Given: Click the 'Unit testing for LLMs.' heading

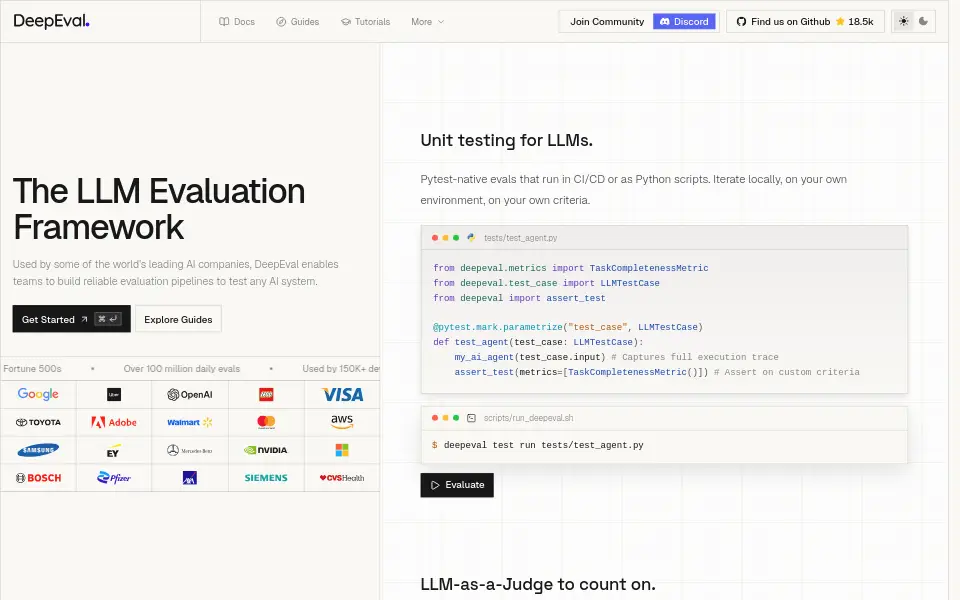Looking at the screenshot, I should click(506, 140).
